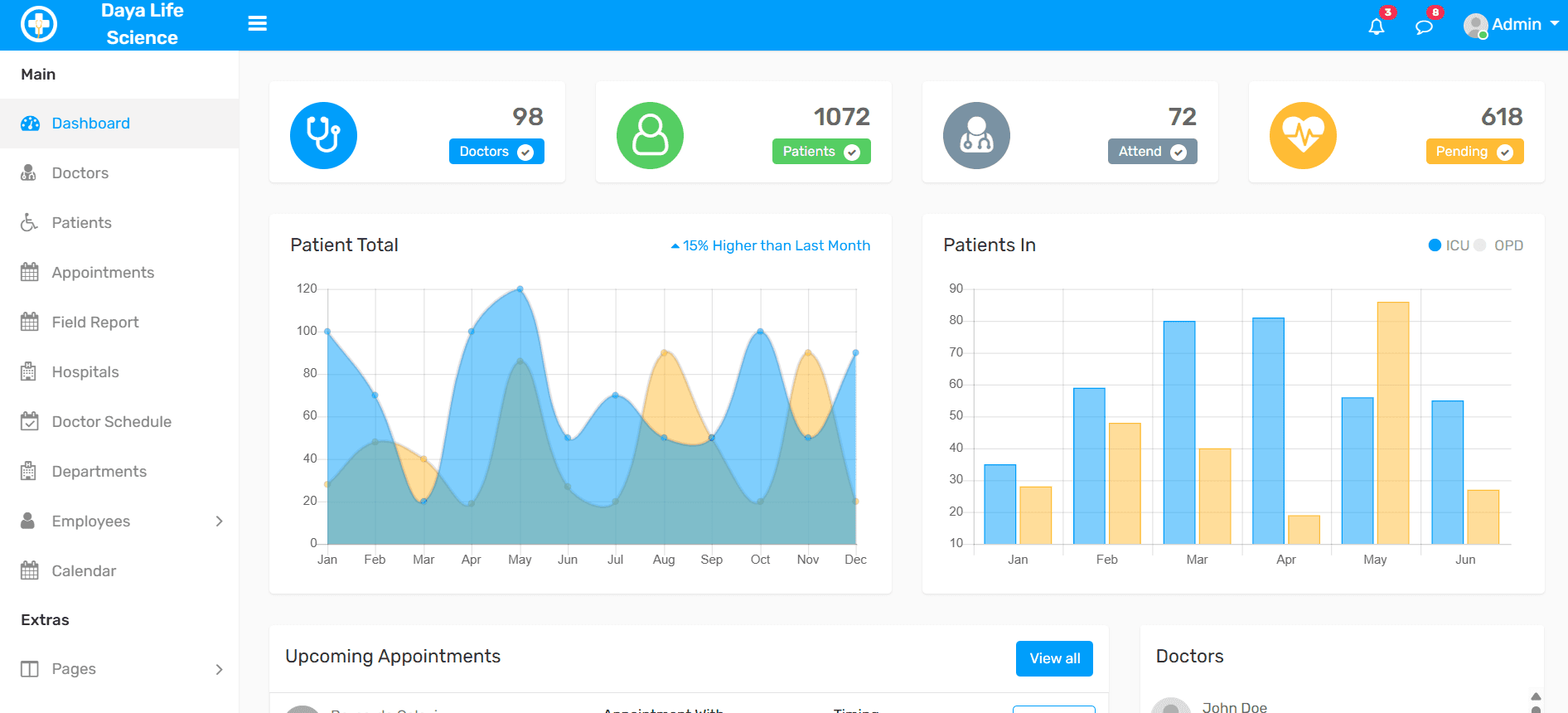Click the hamburger menu toggle icon
This screenshot has width=1568, height=713.
point(257,24)
